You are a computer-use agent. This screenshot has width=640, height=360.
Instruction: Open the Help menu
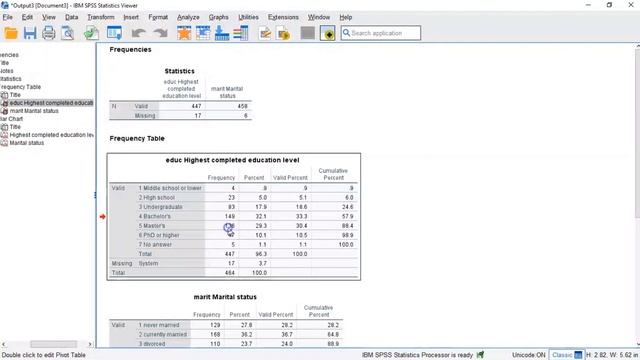point(345,17)
